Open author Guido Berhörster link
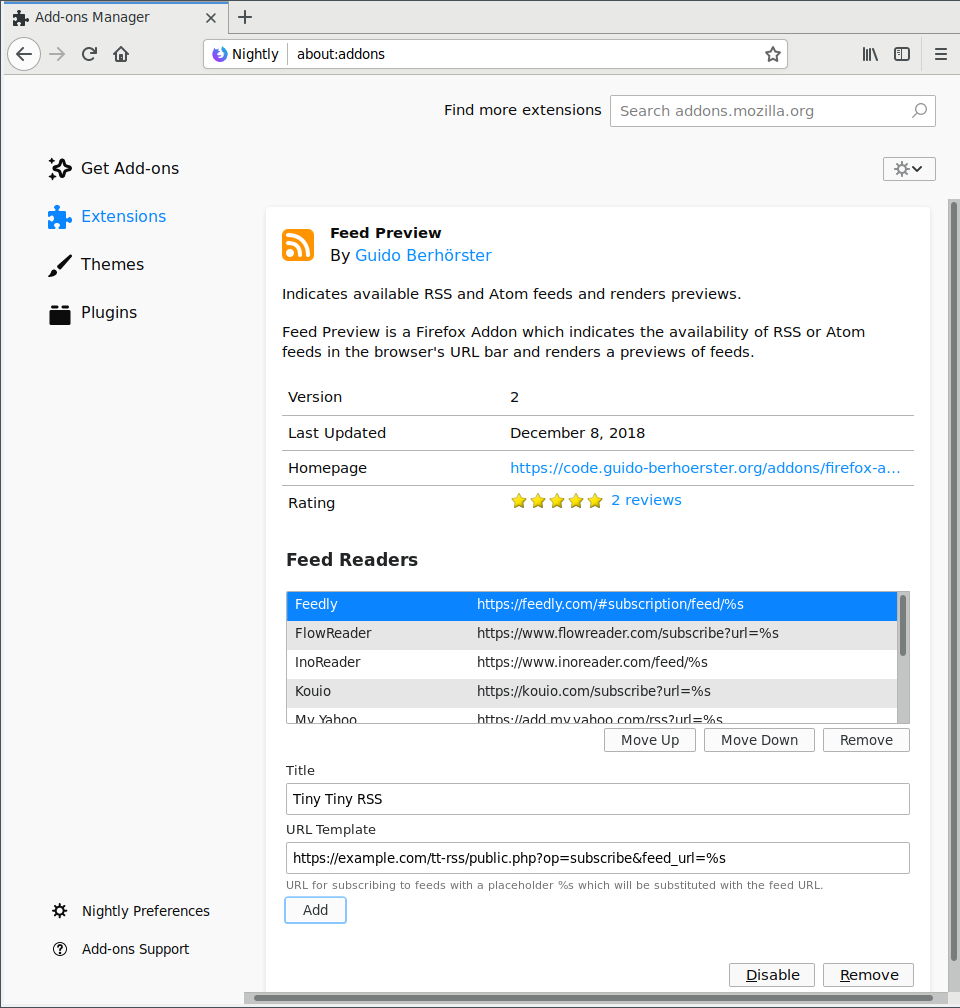The width and height of the screenshot is (960, 1008). click(x=423, y=255)
